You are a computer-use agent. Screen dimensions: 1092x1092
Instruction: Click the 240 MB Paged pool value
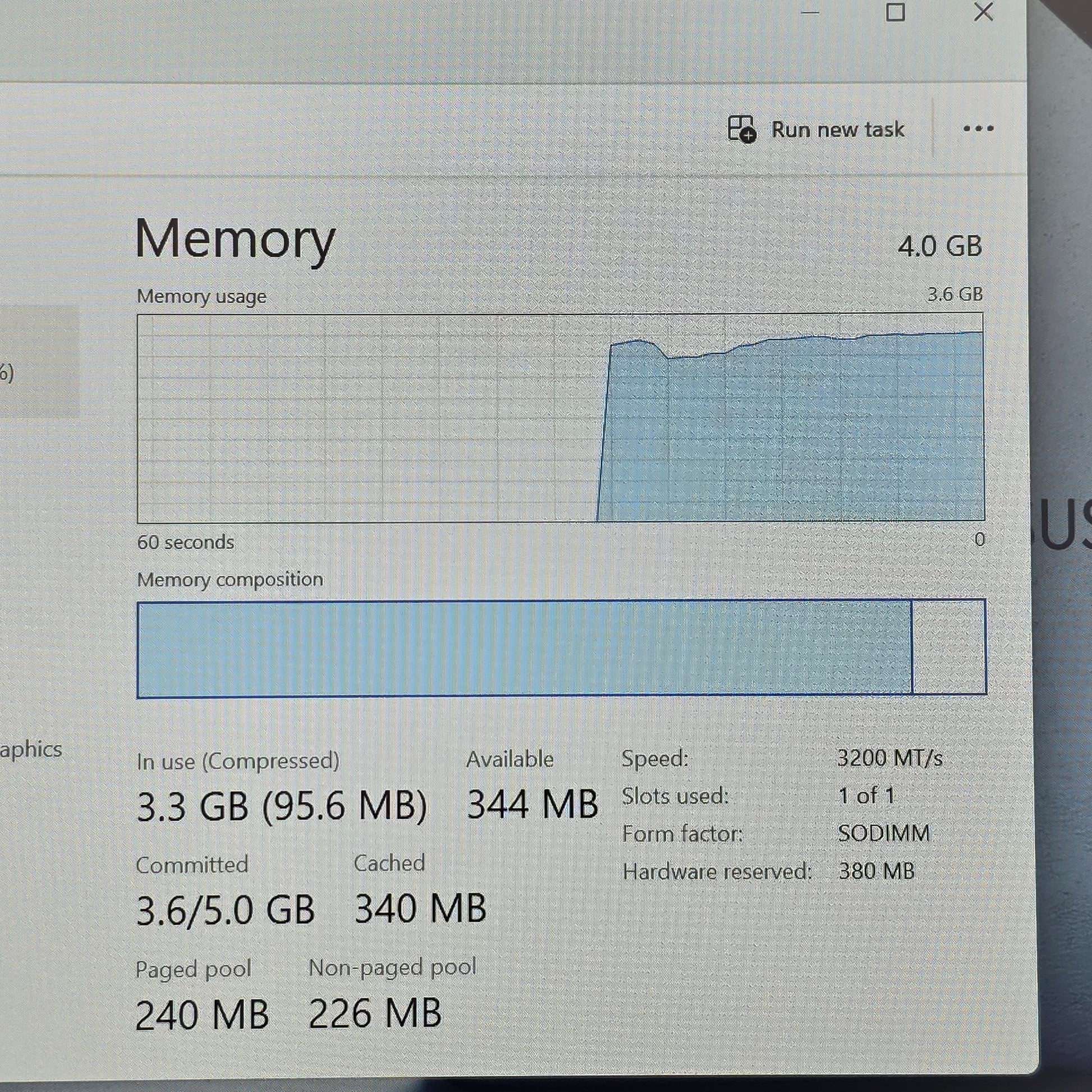[202, 1015]
